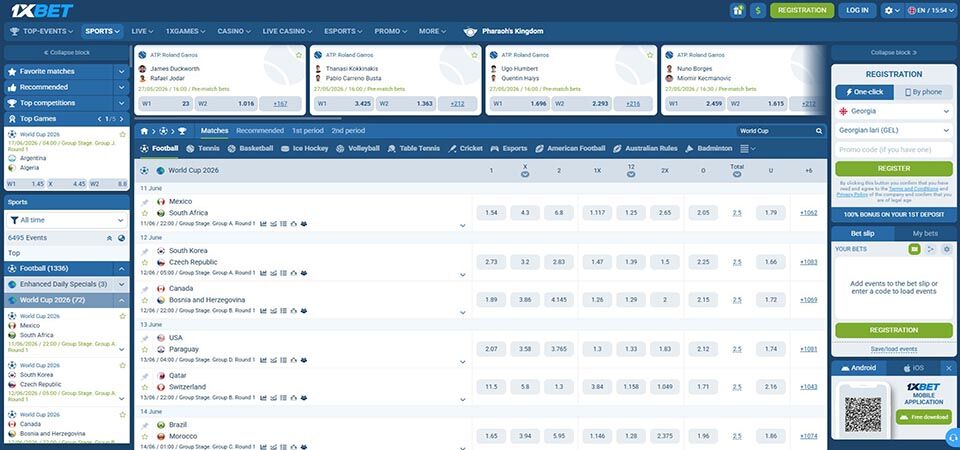Open the Pharaoh's Kingdom promo
The image size is (960, 450).
[503, 31]
